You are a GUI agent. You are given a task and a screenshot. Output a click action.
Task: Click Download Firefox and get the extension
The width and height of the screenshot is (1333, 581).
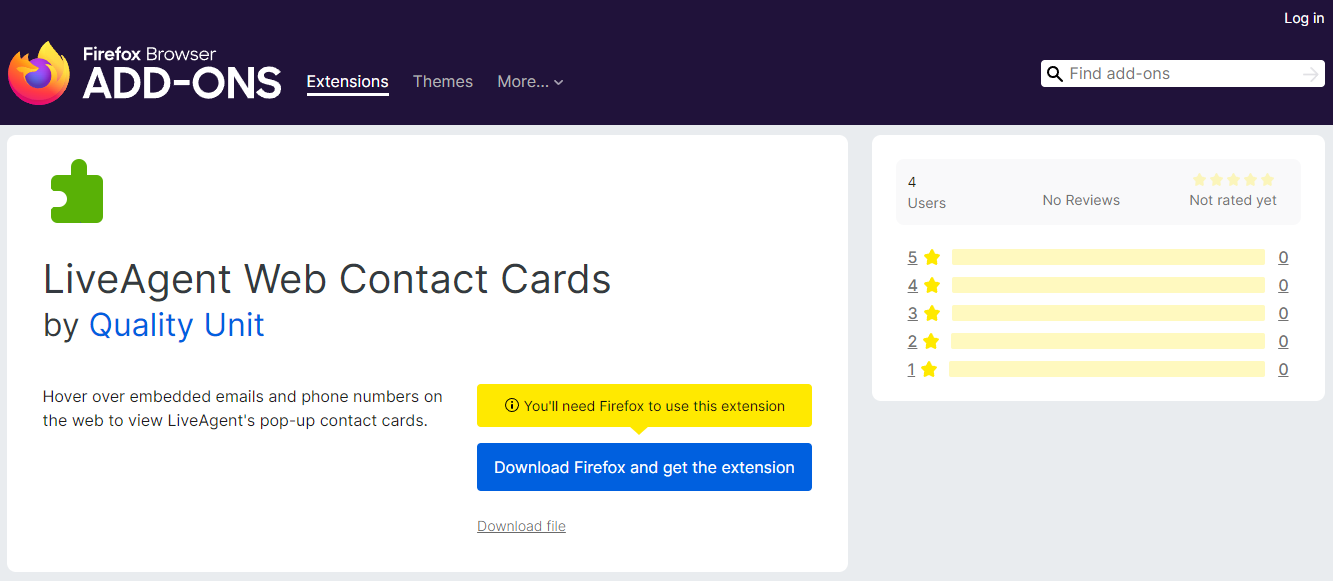click(x=644, y=467)
